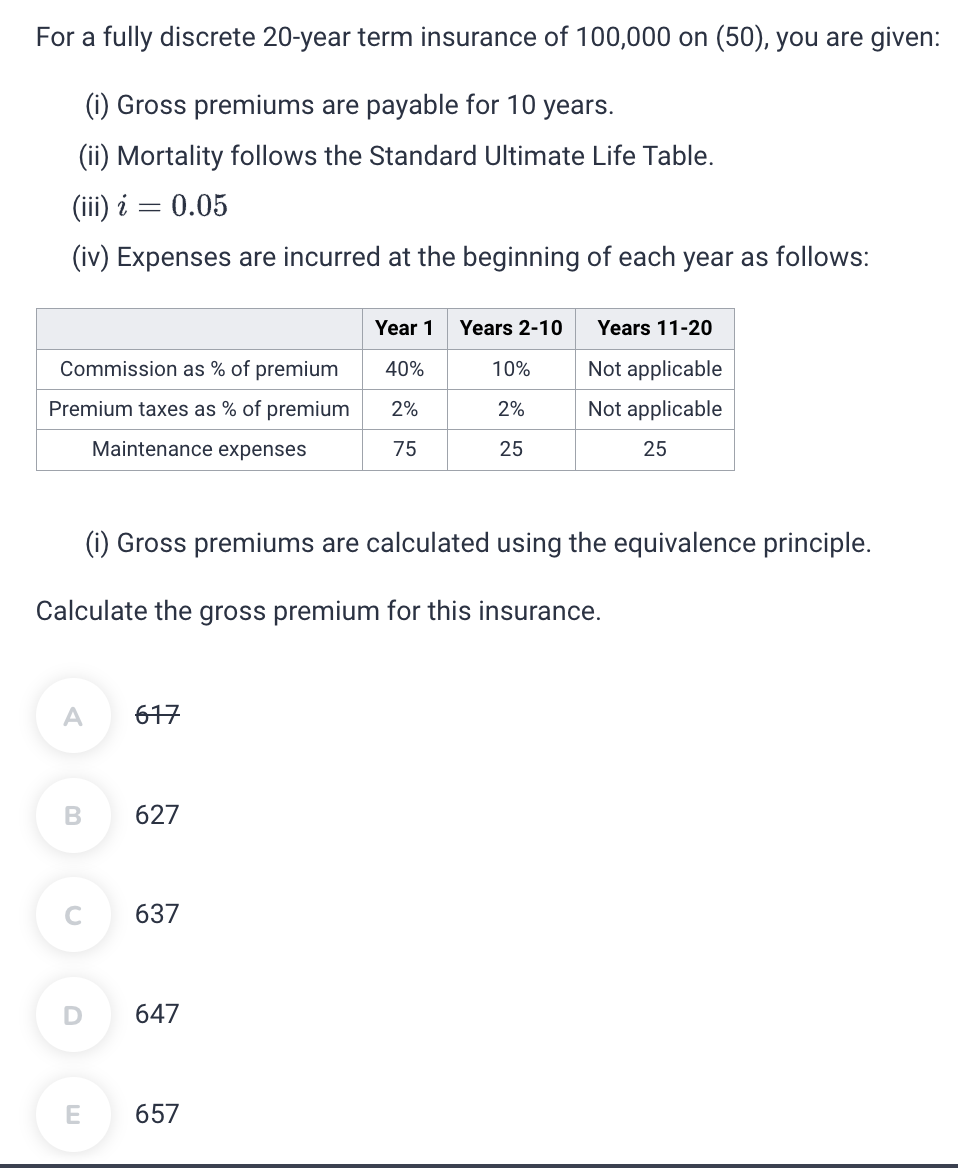Choose the answer value 627
The image size is (958, 1168).
156,815
